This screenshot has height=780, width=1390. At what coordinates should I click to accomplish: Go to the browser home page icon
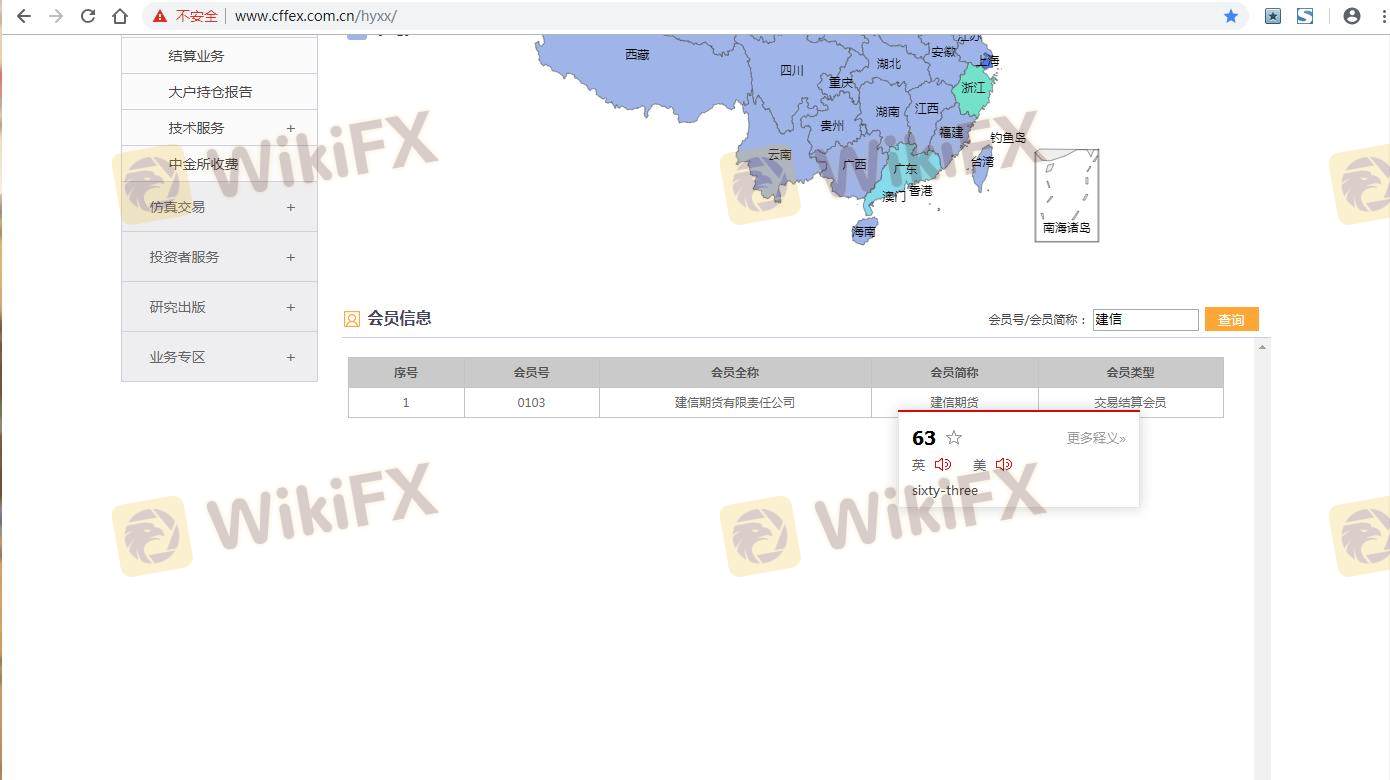(x=120, y=16)
